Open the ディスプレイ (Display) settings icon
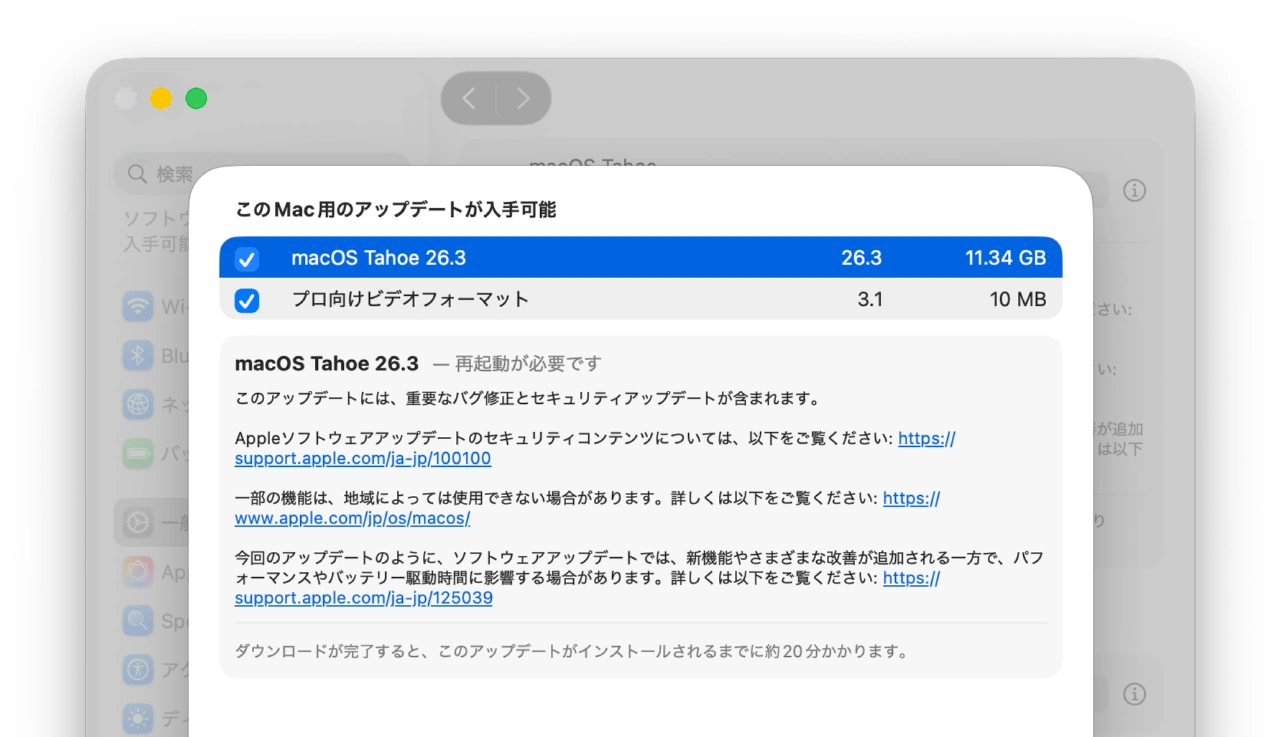This screenshot has width=1280, height=737. 140,717
